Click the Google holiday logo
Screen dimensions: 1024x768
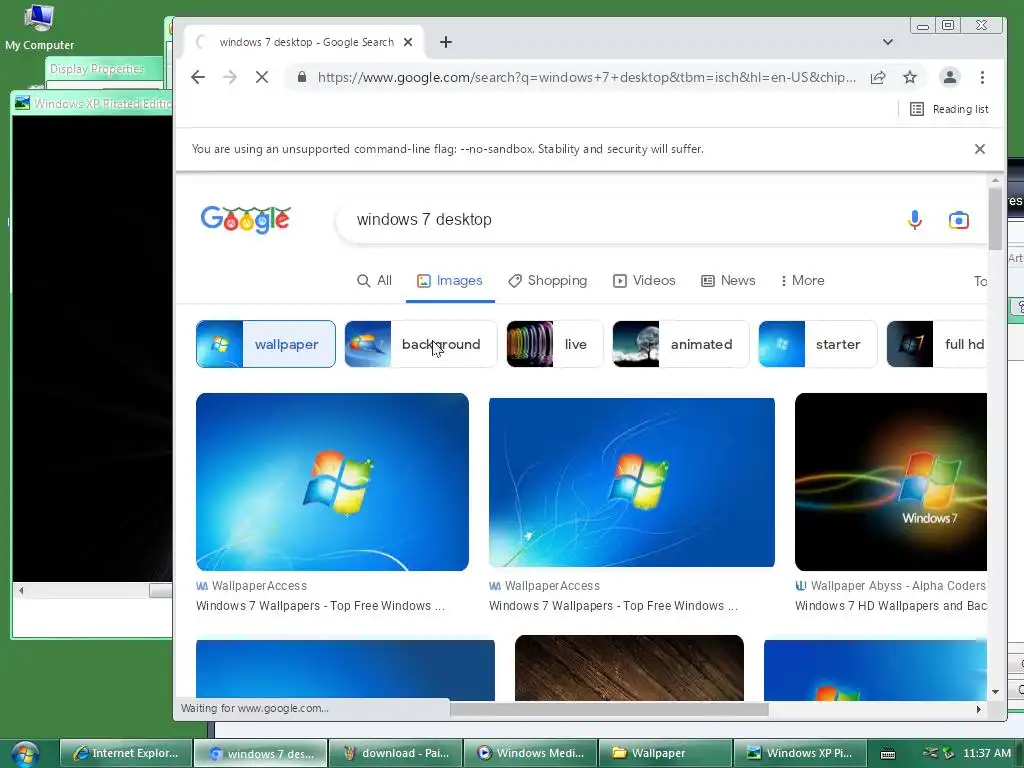coord(246,220)
